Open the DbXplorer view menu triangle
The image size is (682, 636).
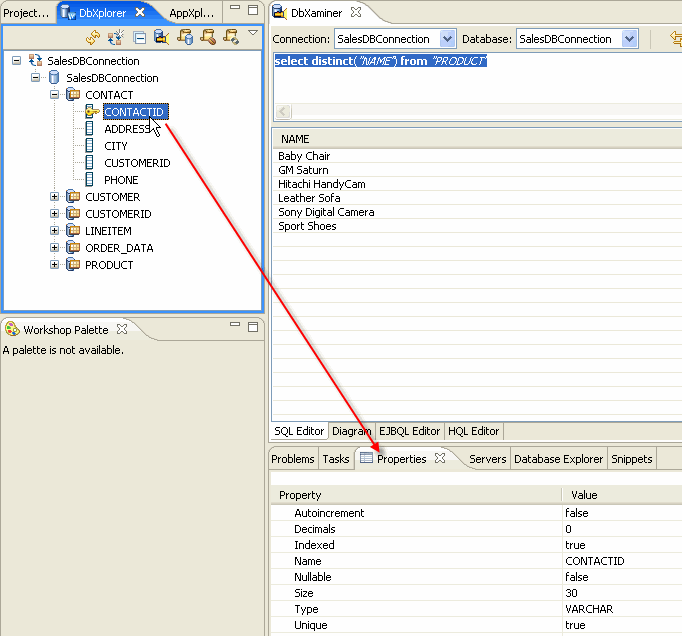coord(253,33)
